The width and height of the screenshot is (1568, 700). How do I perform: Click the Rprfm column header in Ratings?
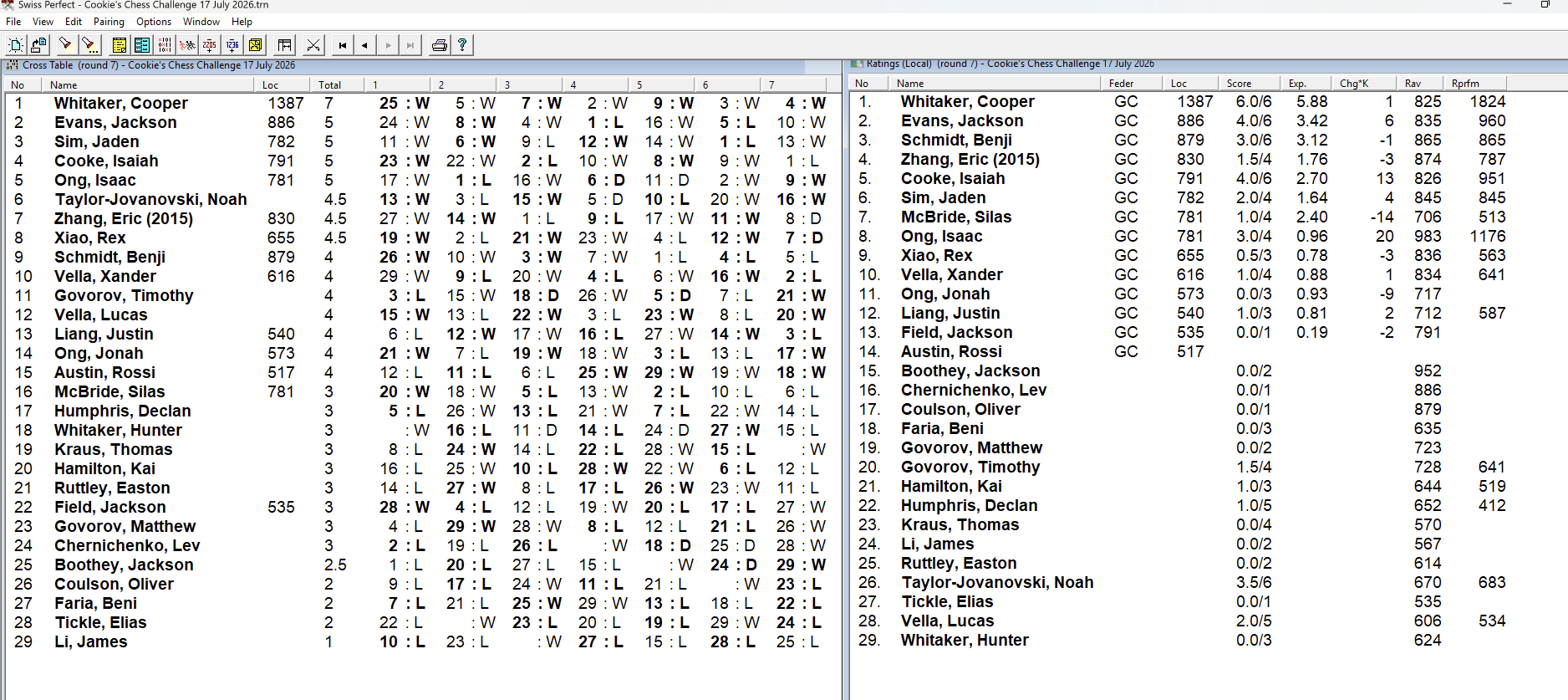click(x=1474, y=83)
